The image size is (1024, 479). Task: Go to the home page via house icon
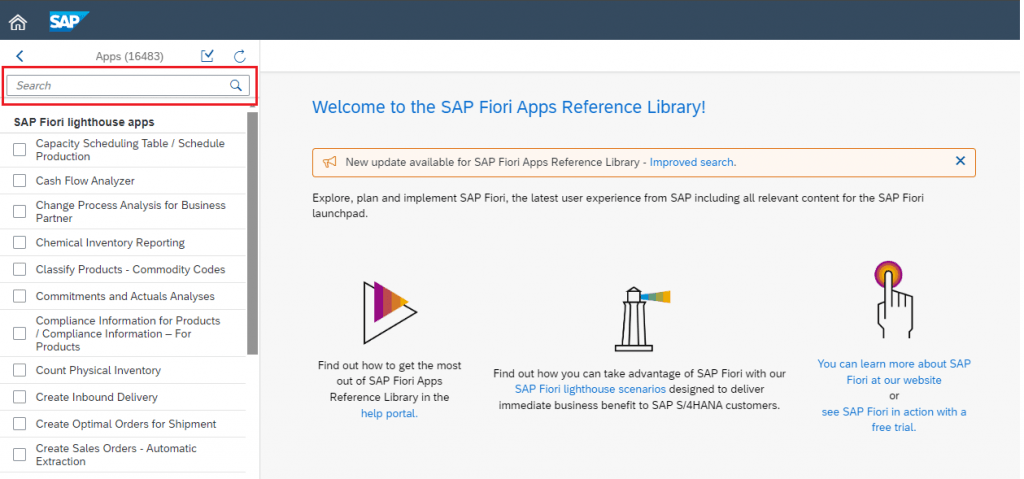(18, 22)
